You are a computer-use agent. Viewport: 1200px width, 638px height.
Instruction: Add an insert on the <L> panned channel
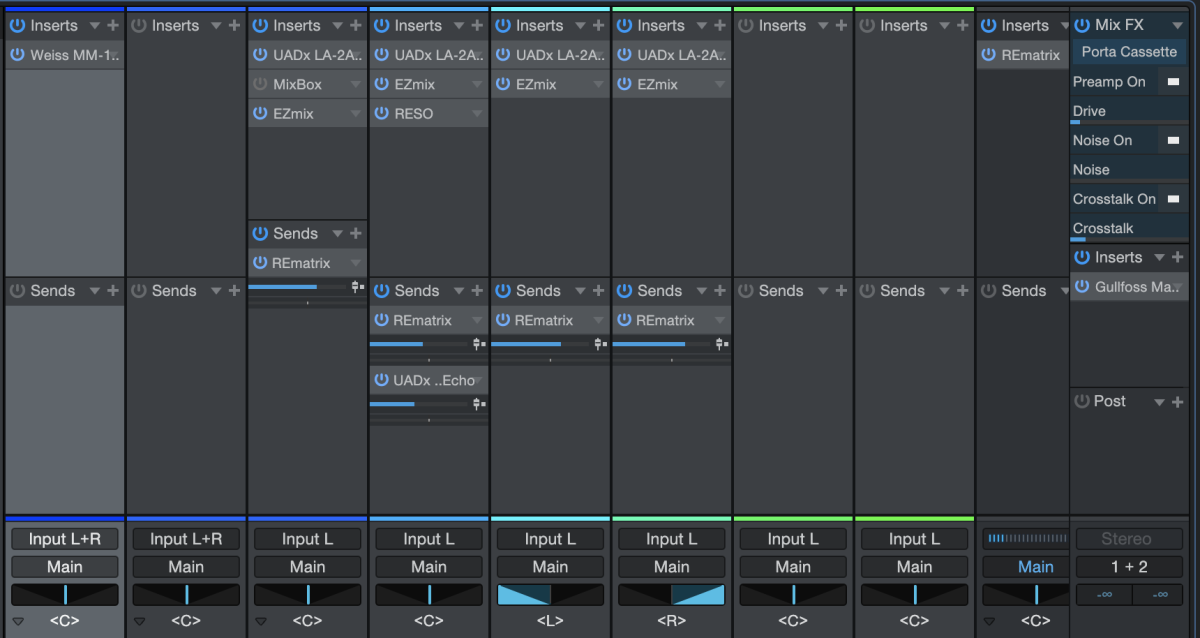tap(598, 25)
